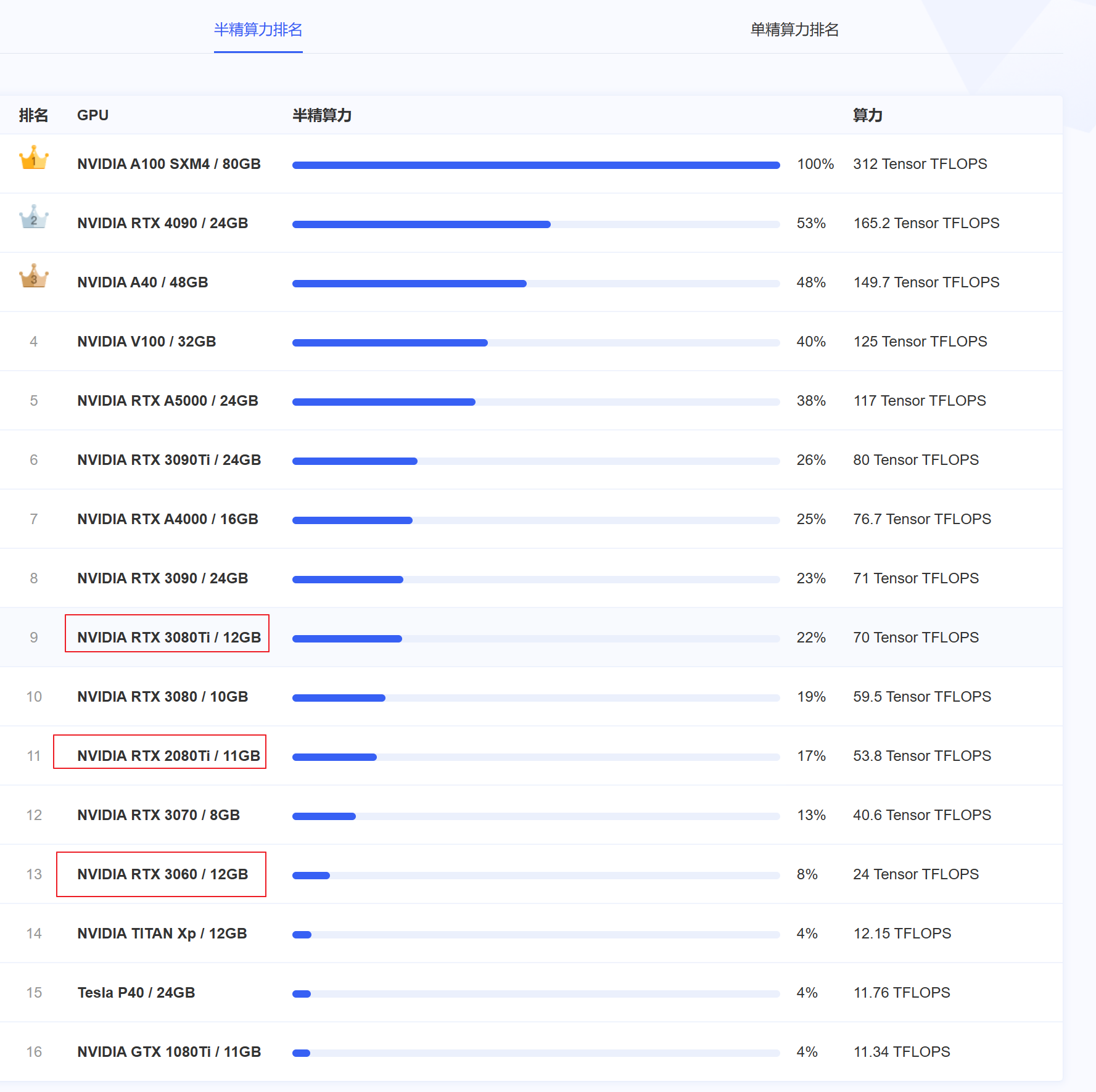Select NVIDIA RTX 3070 / 8GB row name

pos(159,815)
